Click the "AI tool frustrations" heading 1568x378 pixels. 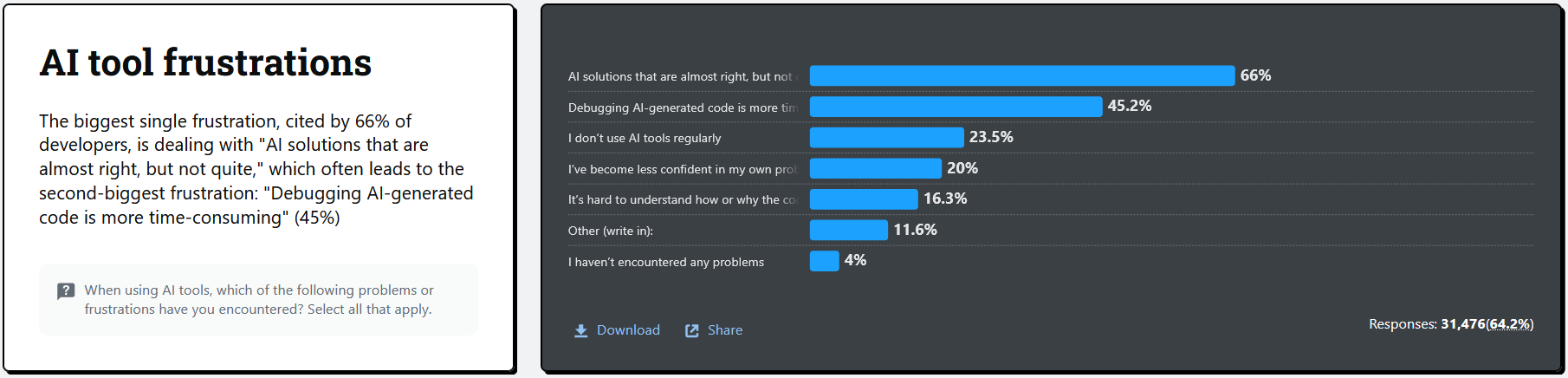205,63
